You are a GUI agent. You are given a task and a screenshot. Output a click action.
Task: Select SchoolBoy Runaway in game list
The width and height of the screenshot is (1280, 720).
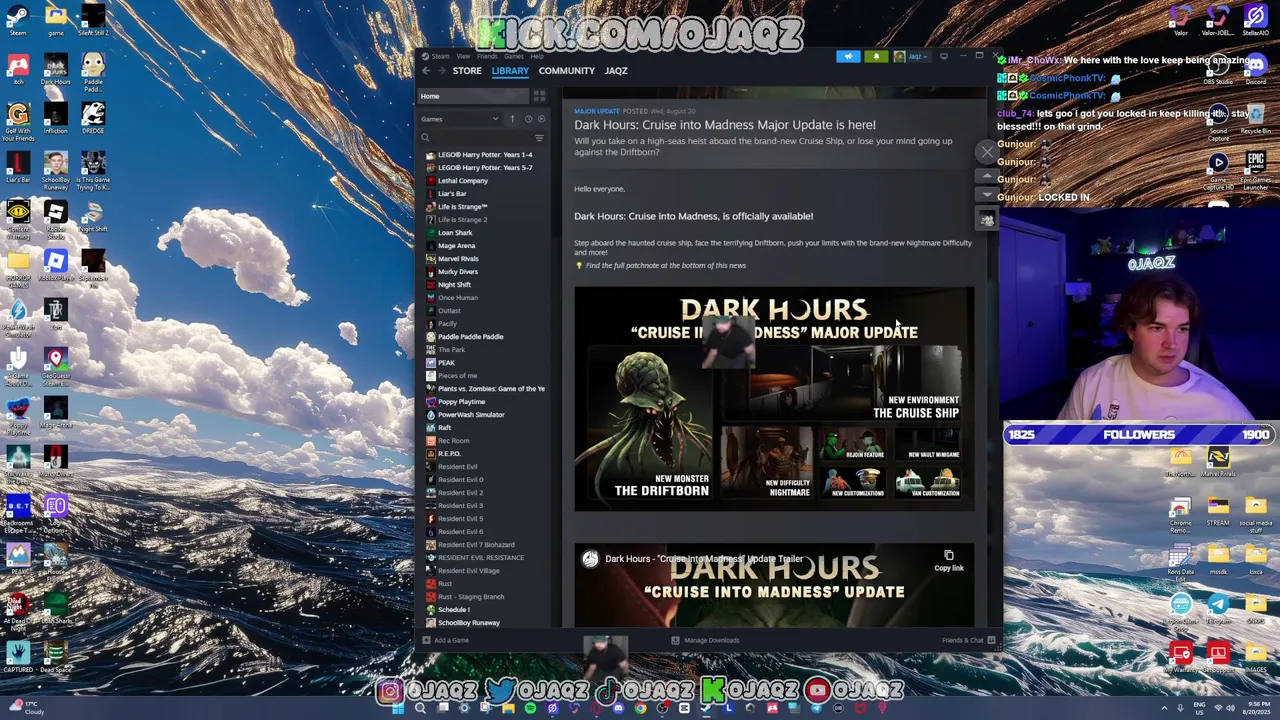[468, 623]
